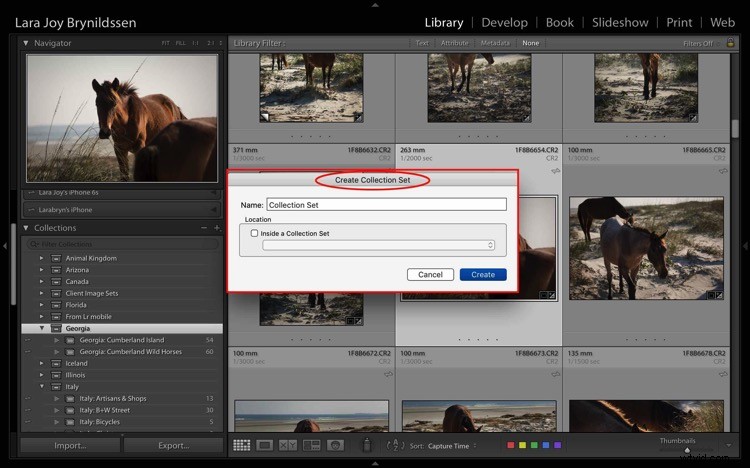Screen dimensions: 750x468
Task: Click the Library Filter lock icon
Action: point(730,43)
